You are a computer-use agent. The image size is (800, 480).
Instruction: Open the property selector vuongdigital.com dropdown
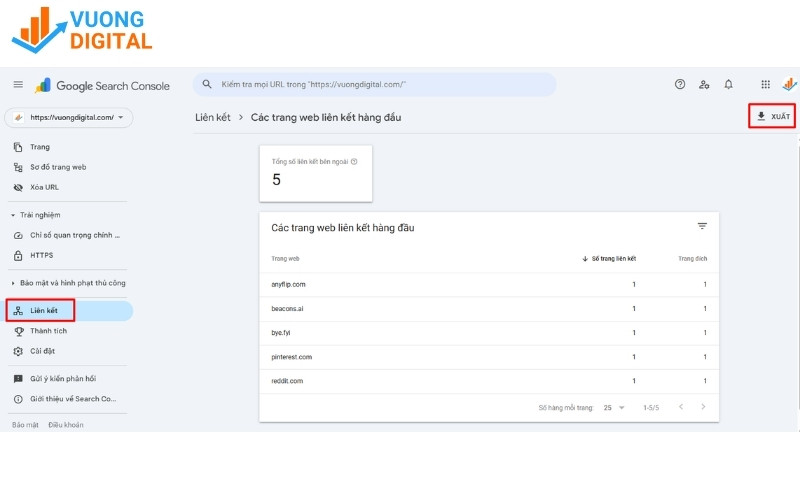point(69,117)
